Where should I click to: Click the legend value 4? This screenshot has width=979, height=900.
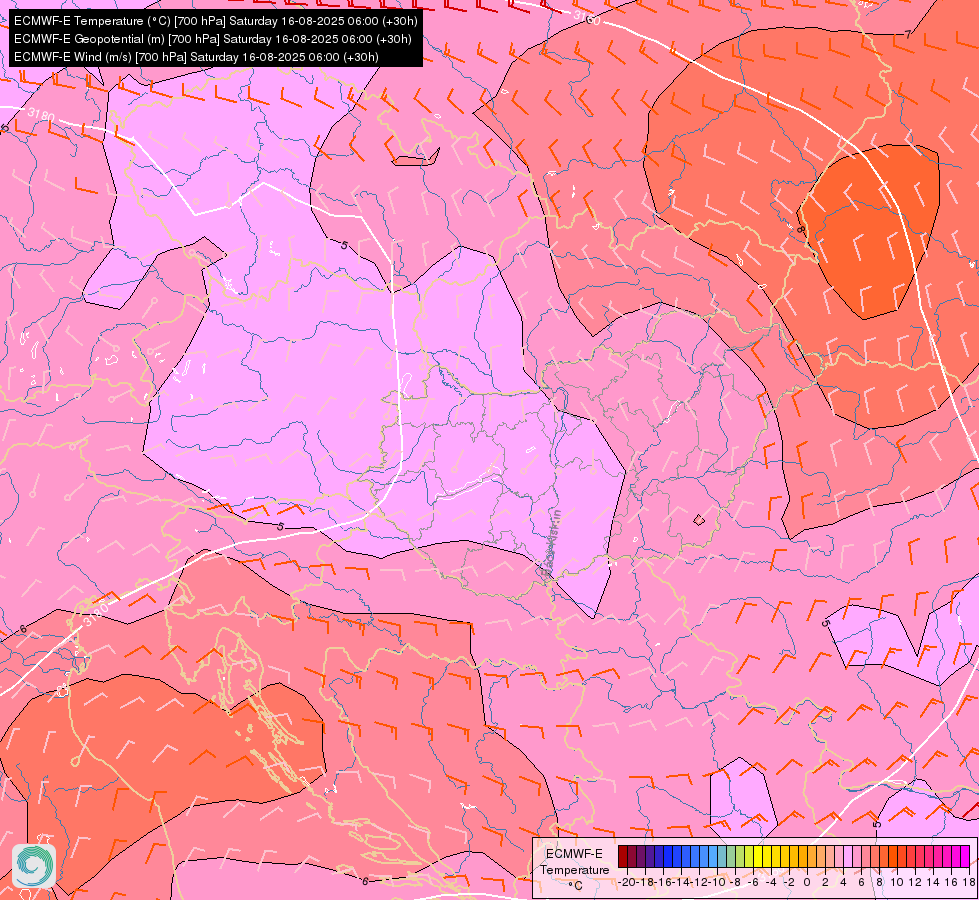843,882
